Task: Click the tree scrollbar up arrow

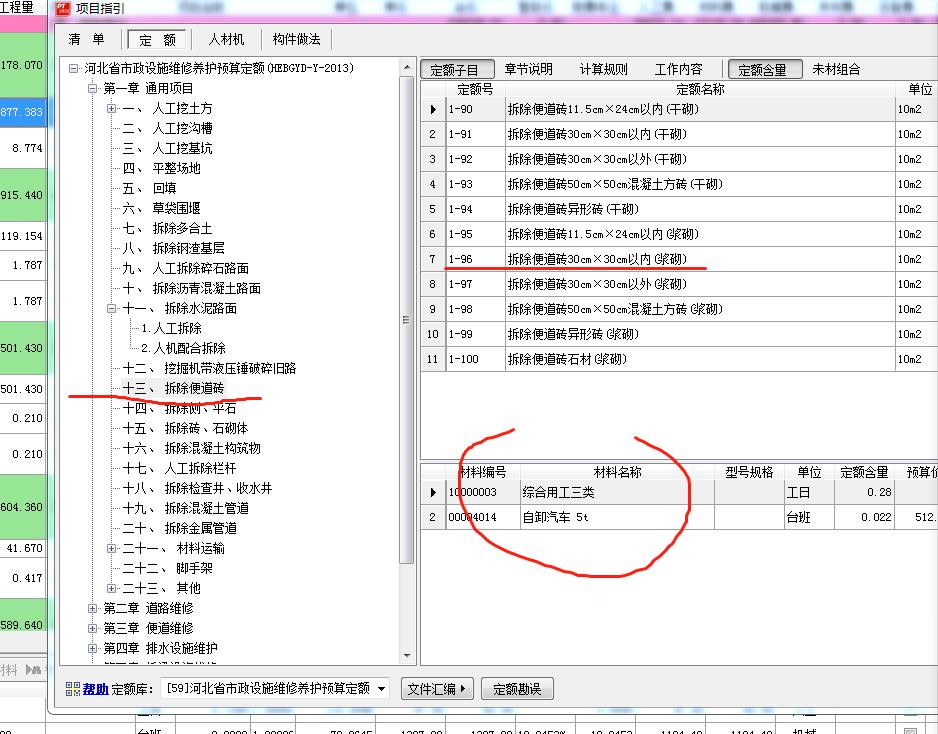Action: point(407,67)
